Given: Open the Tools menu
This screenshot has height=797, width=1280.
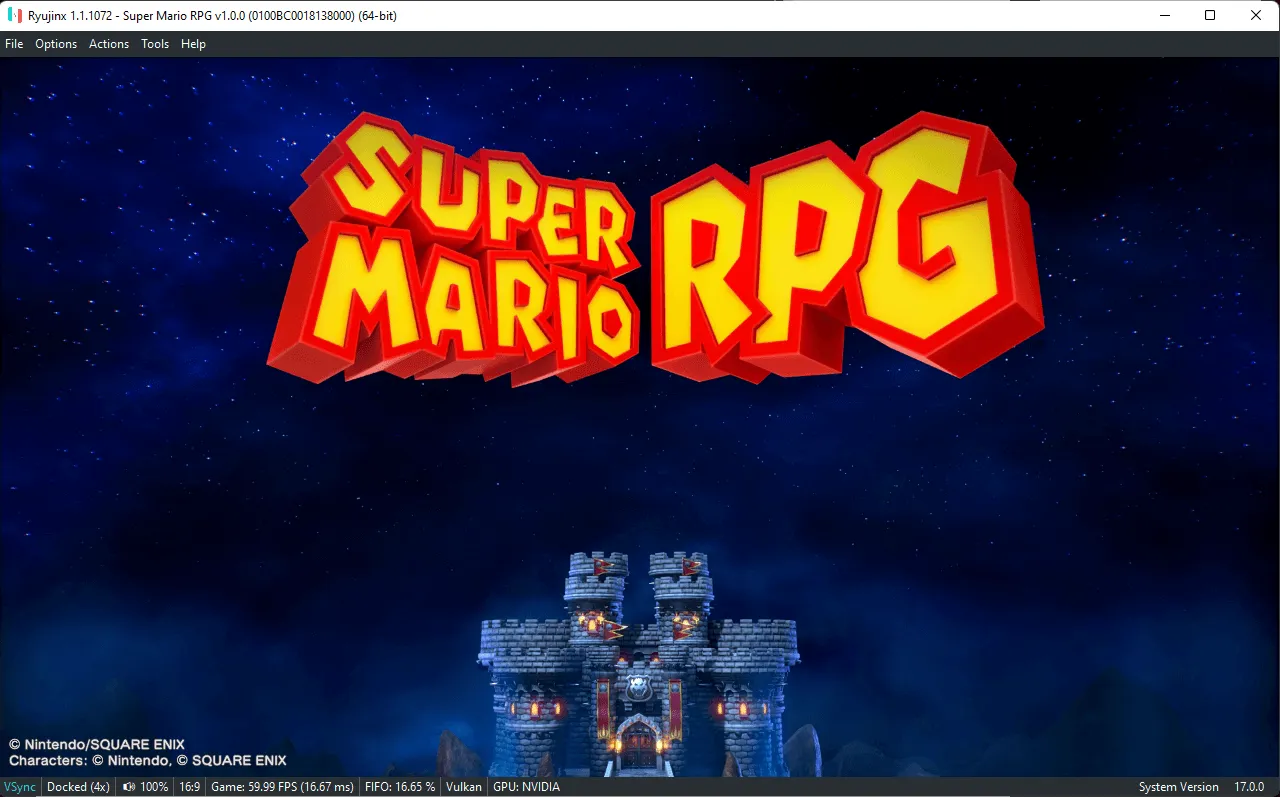Looking at the screenshot, I should [155, 44].
